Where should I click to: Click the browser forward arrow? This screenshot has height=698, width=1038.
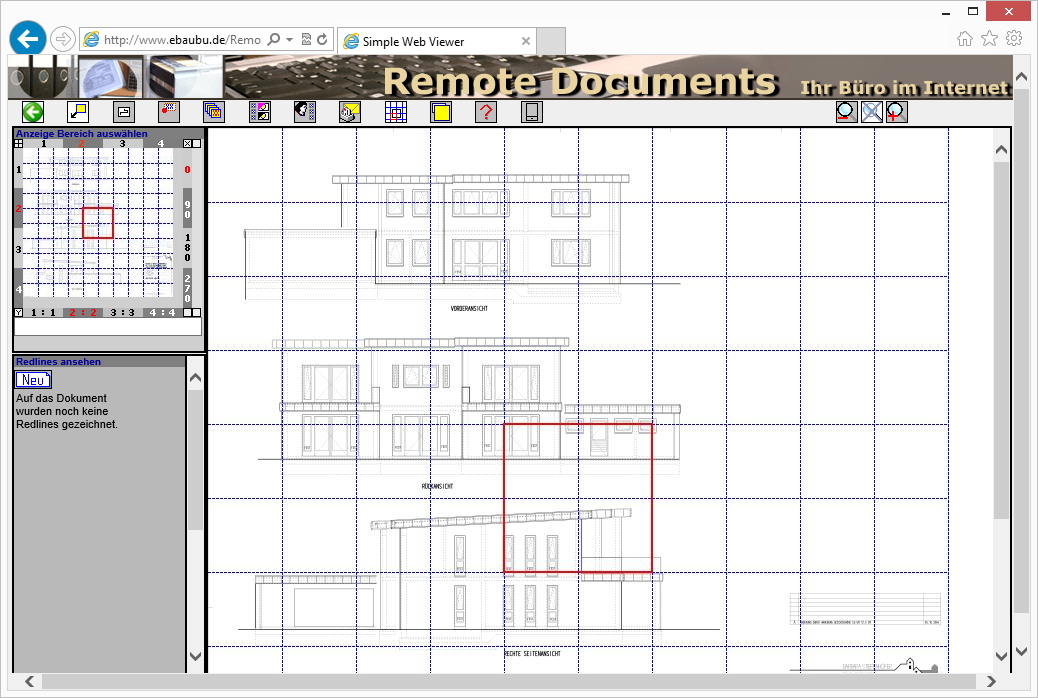click(x=63, y=39)
